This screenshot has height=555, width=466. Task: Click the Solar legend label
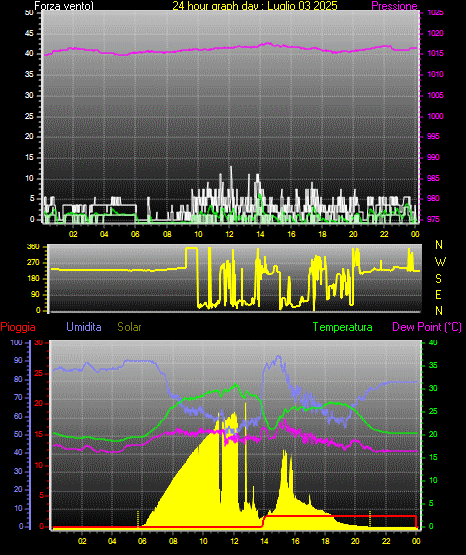click(130, 327)
